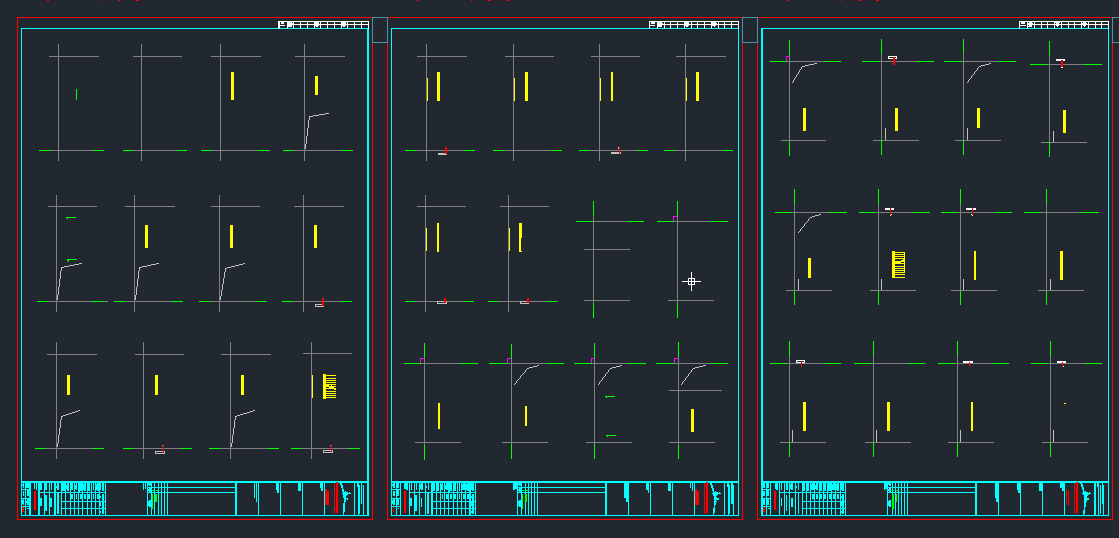Select yellow bar in left sheet's third top detail
The width and height of the screenshot is (1119, 538).
pyautogui.click(x=232, y=86)
